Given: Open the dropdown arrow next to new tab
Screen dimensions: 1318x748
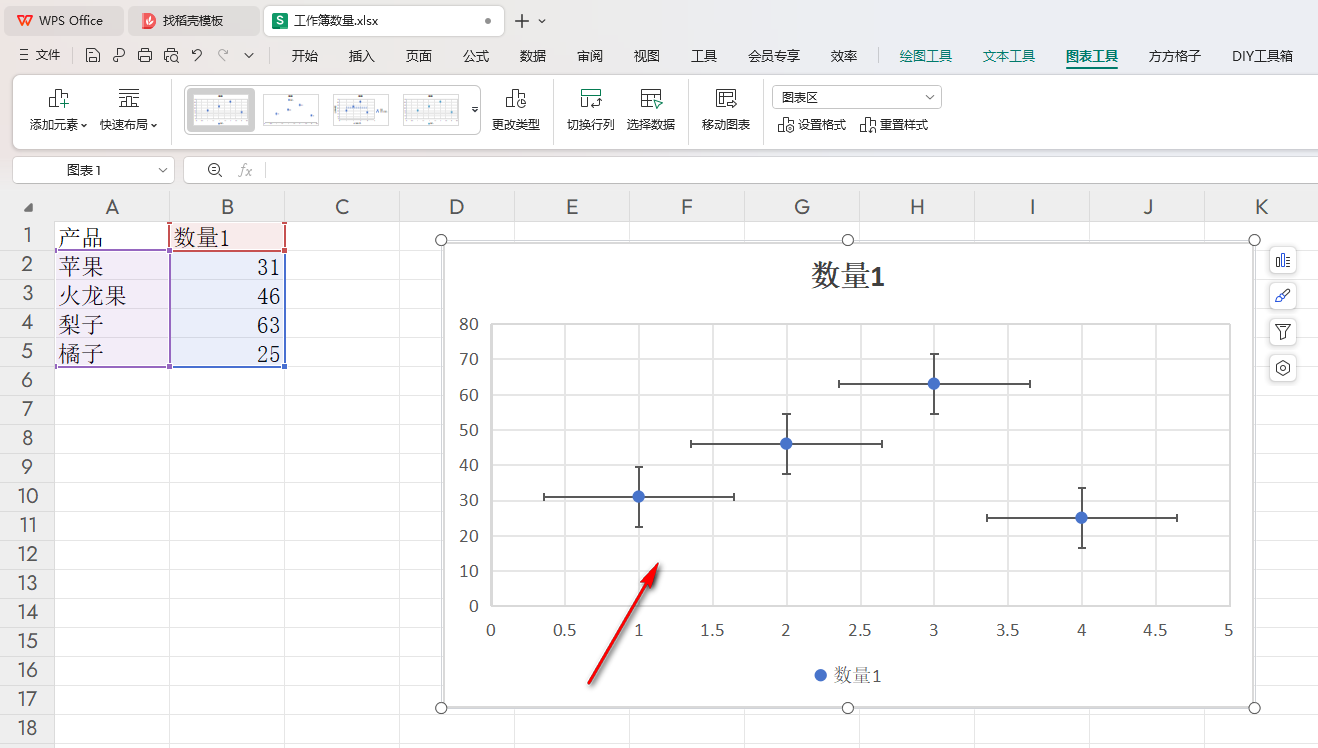Looking at the screenshot, I should point(543,20).
